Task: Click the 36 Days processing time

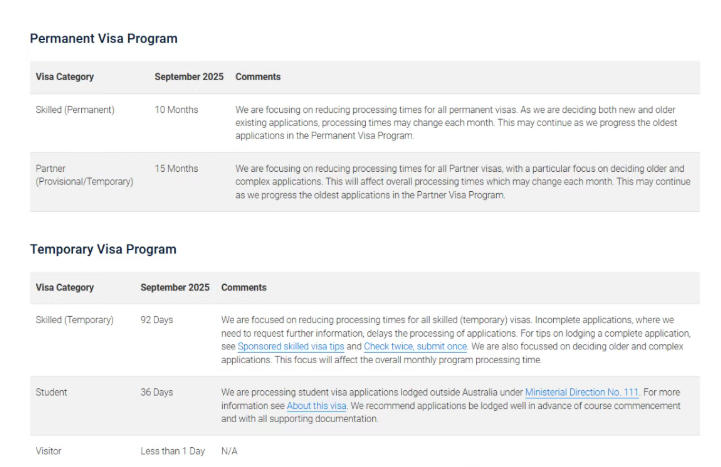Action: coord(159,393)
